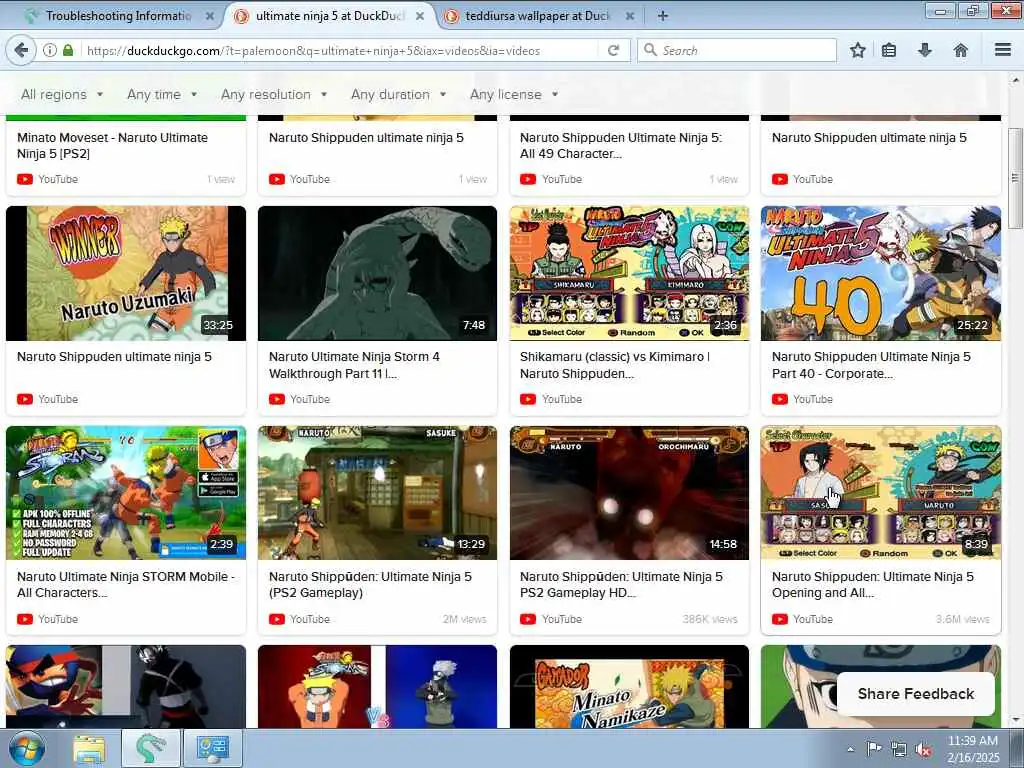
Task: Play the Naruto Uzumaki Winner 33:25 thumbnail
Action: [126, 273]
